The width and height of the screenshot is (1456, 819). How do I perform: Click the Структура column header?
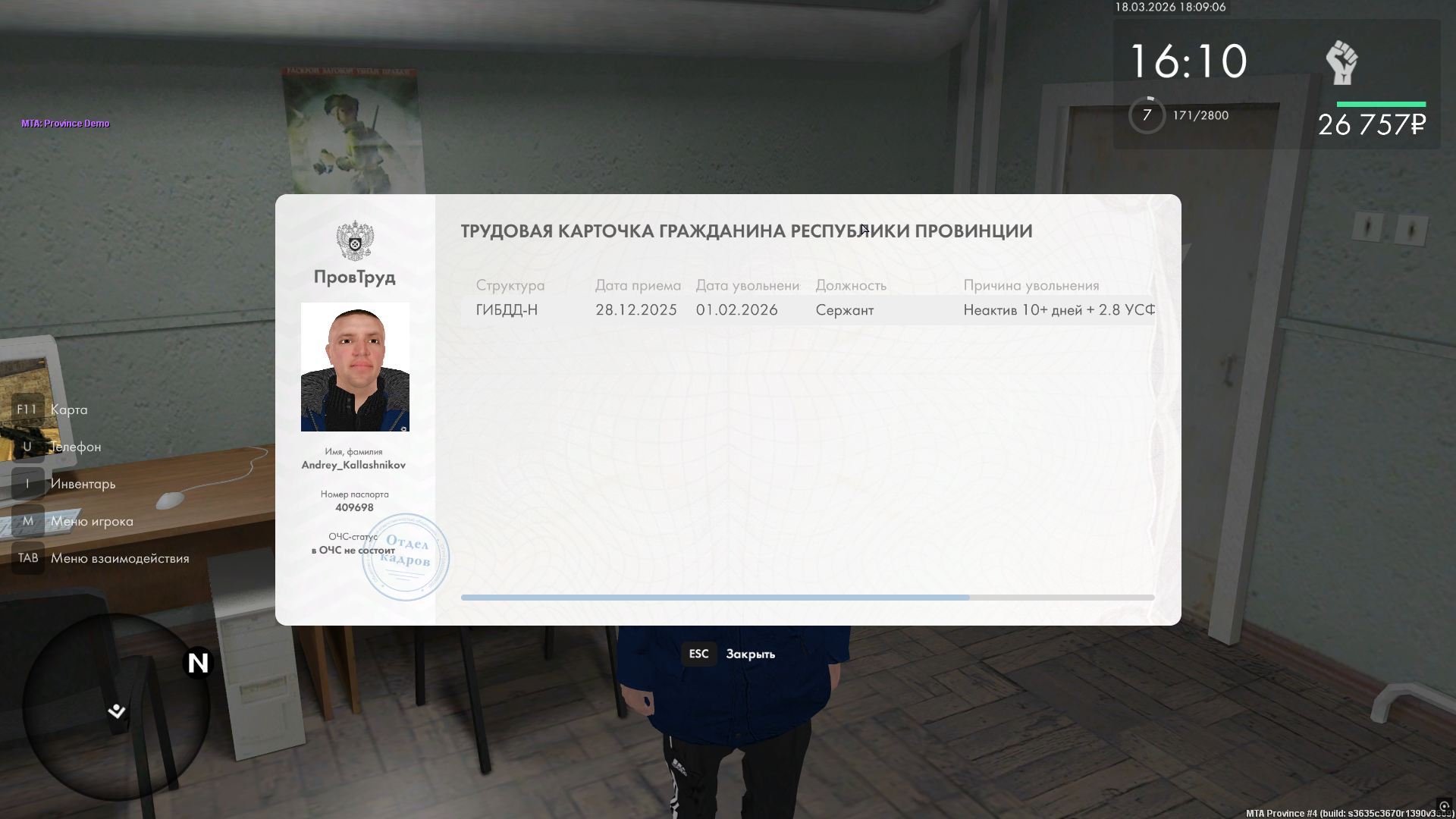click(x=510, y=285)
